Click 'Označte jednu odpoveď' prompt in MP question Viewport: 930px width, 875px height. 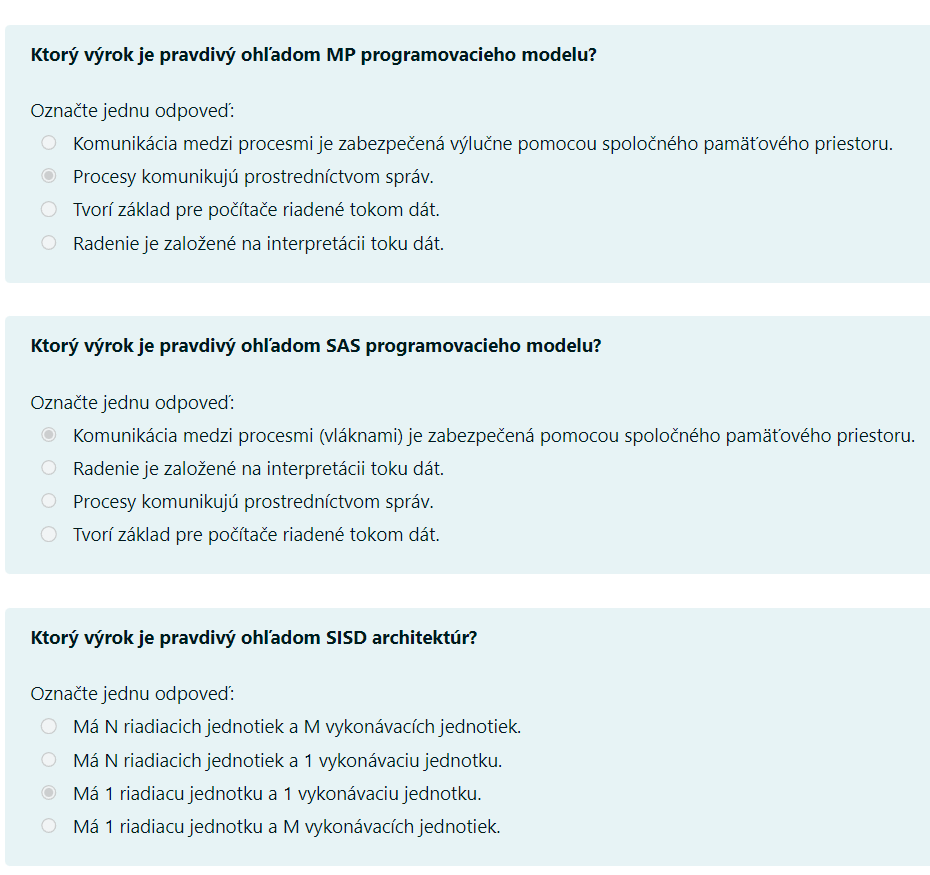pos(132,111)
